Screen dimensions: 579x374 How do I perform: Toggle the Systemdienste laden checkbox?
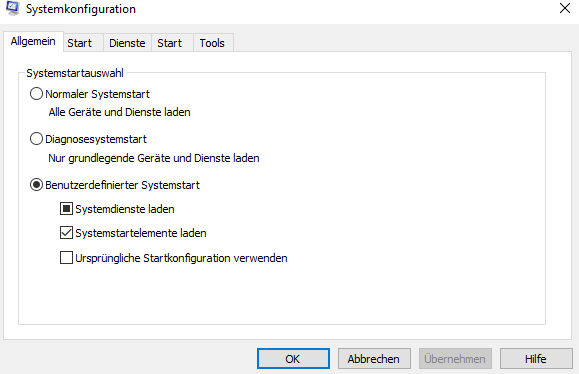coord(66,209)
